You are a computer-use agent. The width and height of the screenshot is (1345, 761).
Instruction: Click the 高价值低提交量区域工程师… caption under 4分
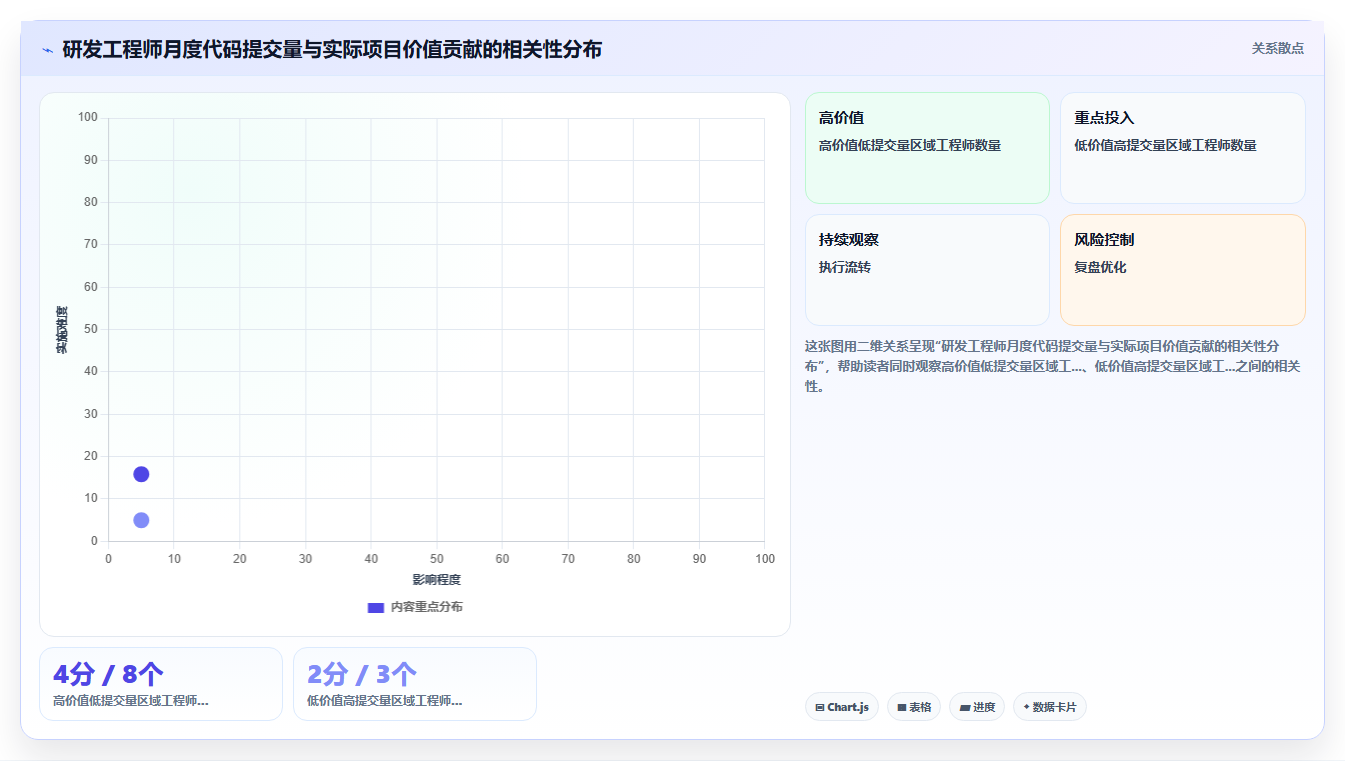(130, 701)
